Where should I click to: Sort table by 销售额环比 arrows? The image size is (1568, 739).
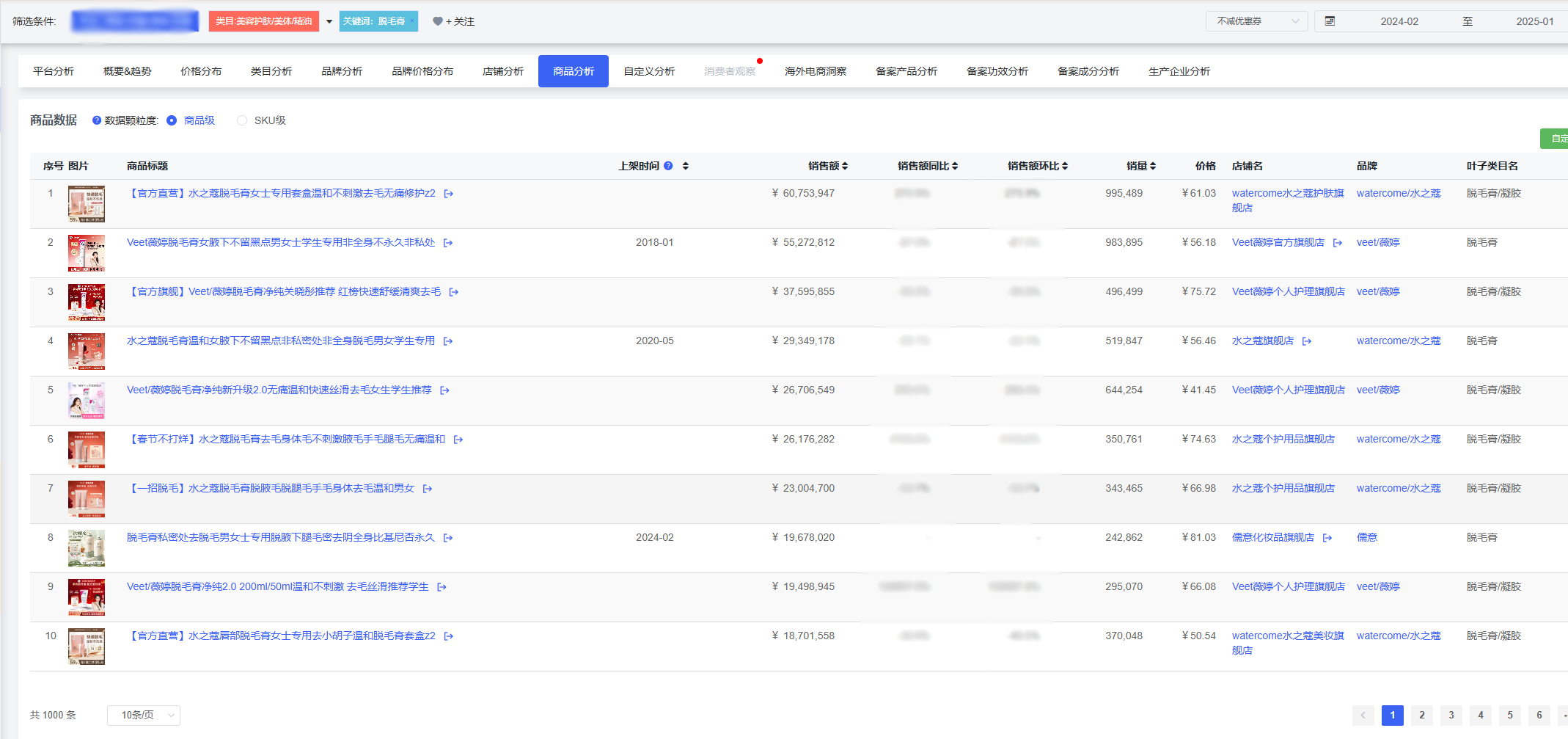(x=1065, y=166)
